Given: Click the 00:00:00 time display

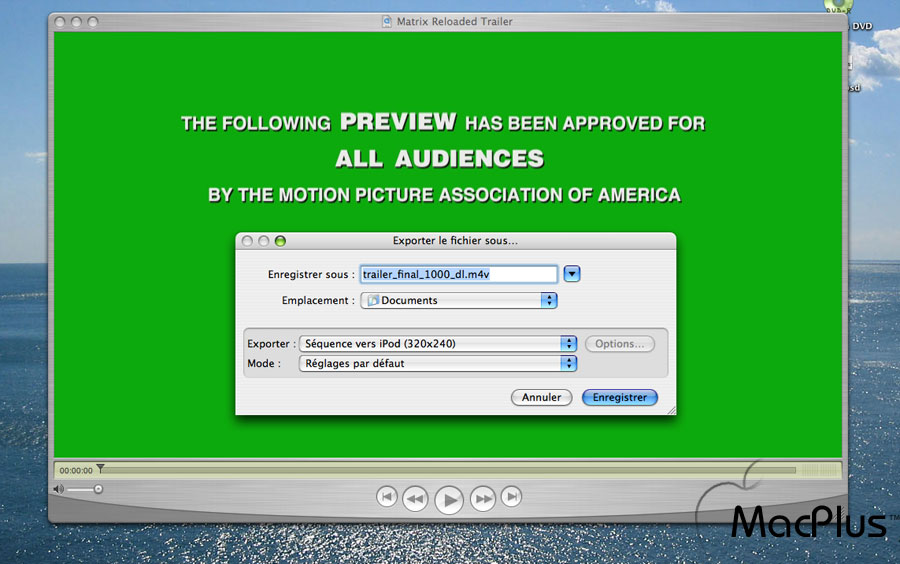Looking at the screenshot, I should pyautogui.click(x=76, y=470).
